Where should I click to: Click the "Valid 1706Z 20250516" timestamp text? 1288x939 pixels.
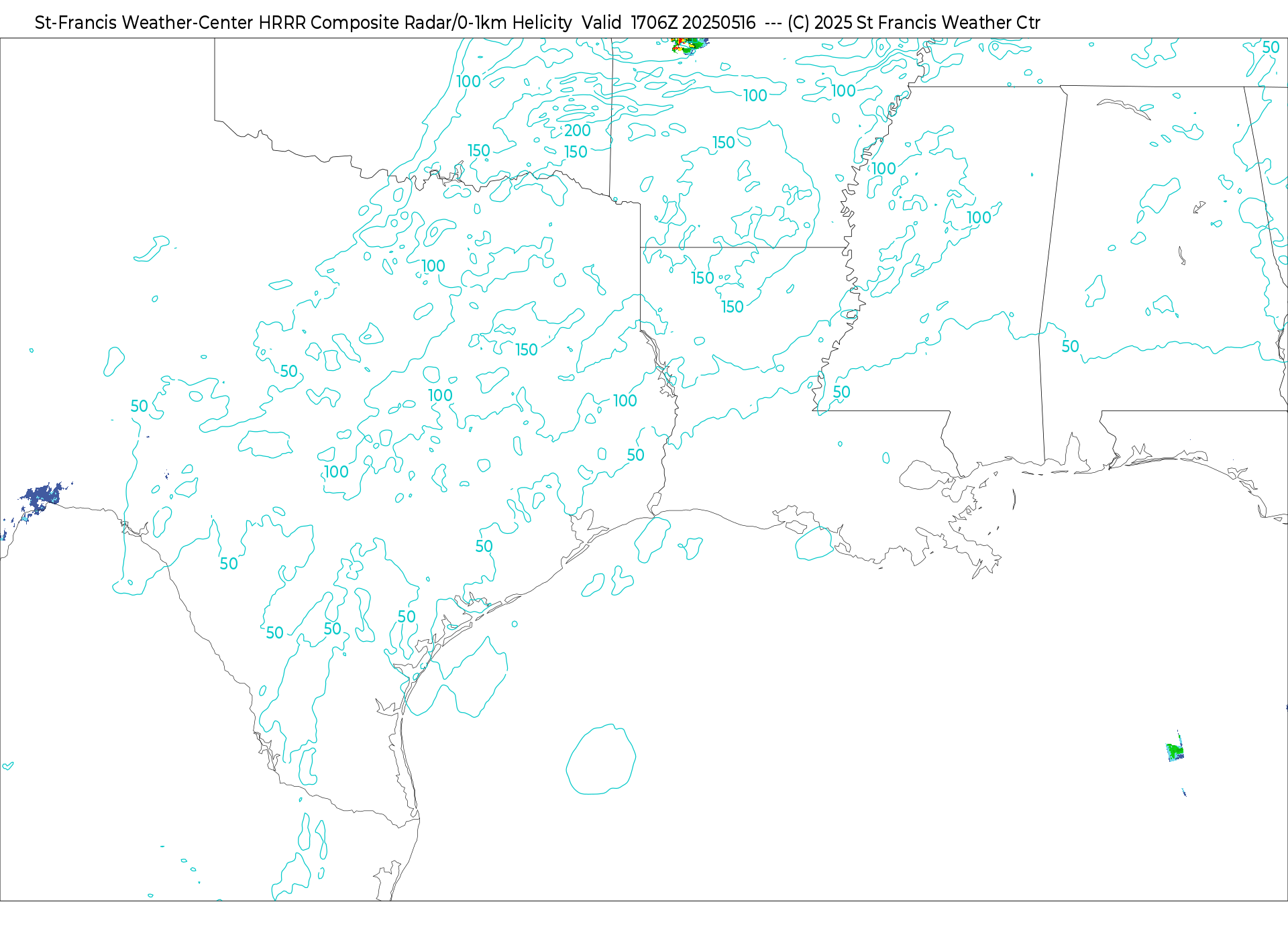click(668, 23)
